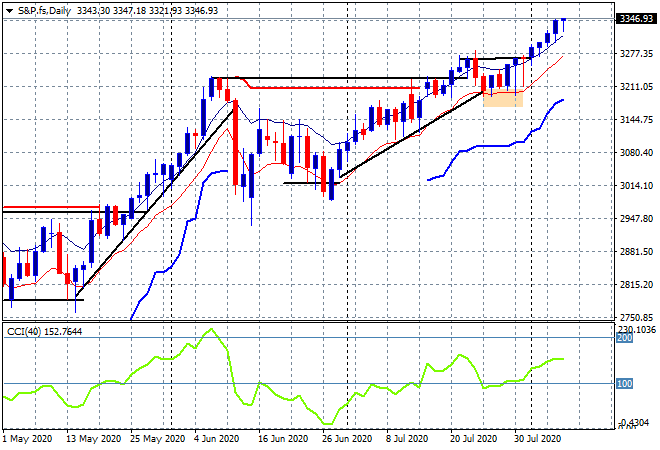
Task: Click the 3211.05 price axis label
Action: click(x=636, y=87)
